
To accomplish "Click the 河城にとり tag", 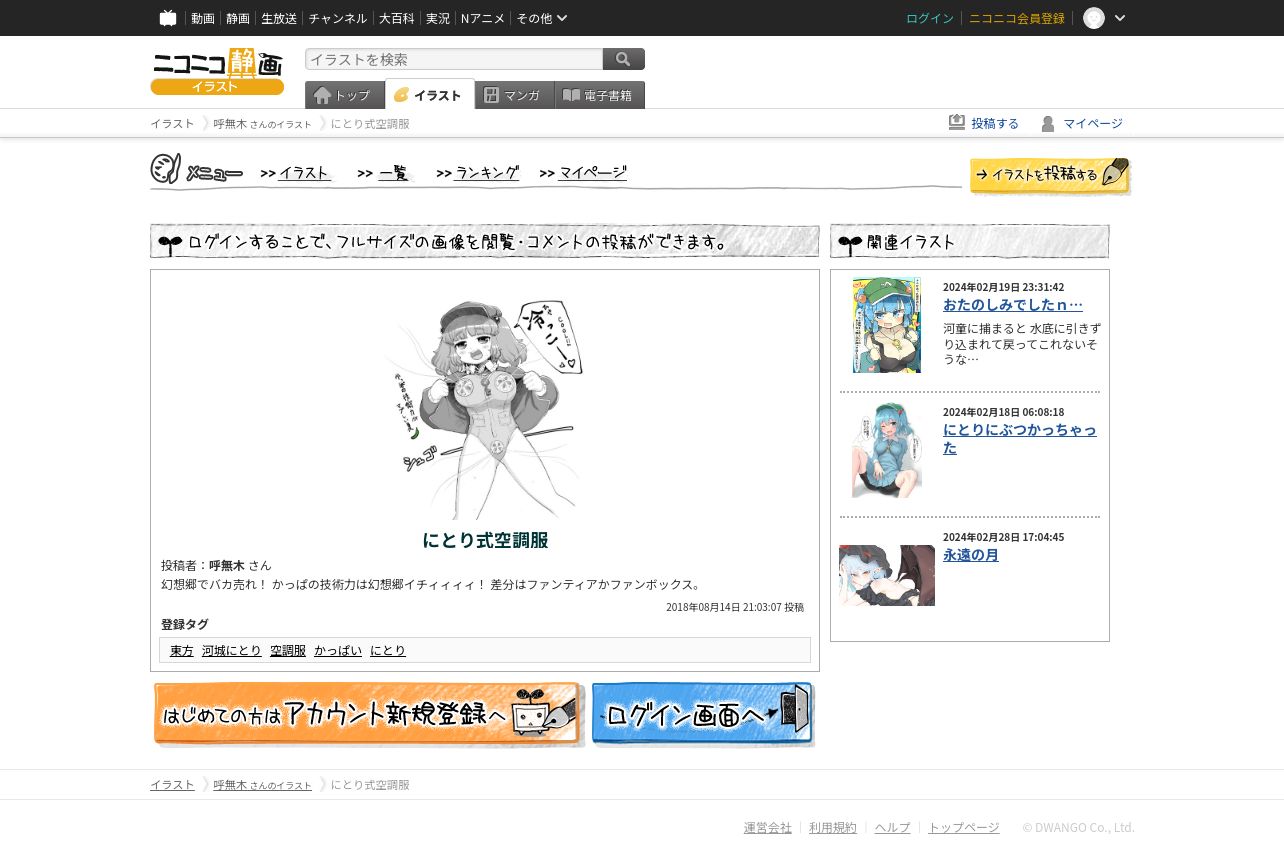I will pyautogui.click(x=232, y=651).
